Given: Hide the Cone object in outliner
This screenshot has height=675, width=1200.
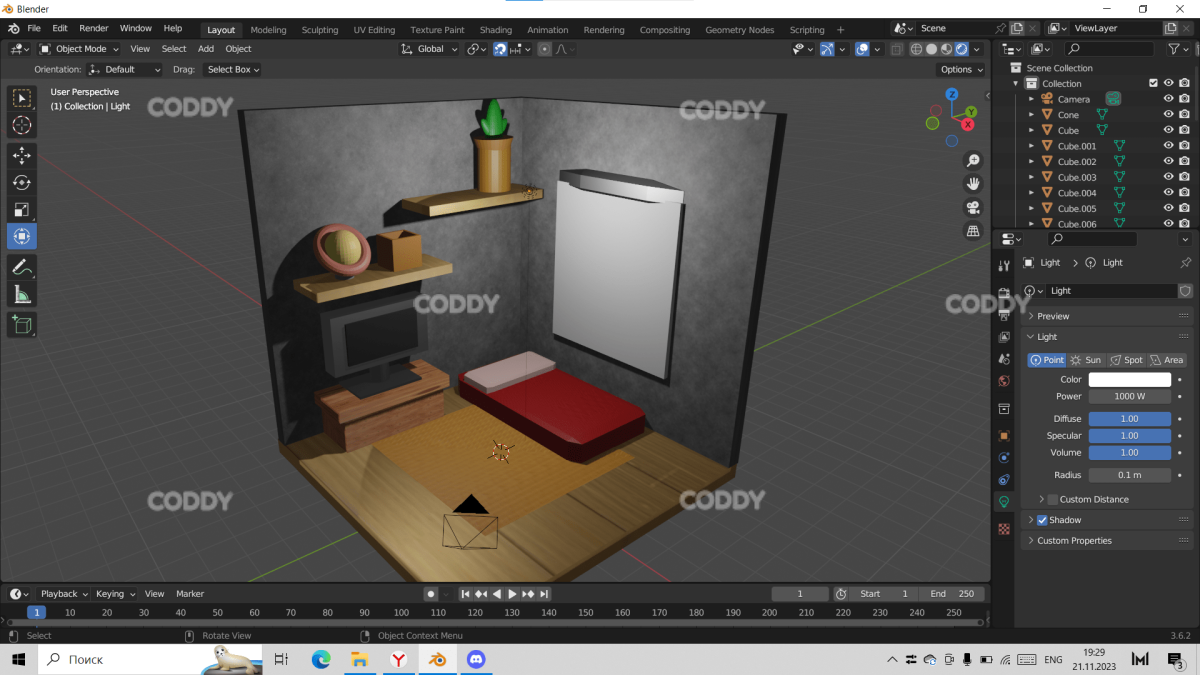Looking at the screenshot, I should click(x=1168, y=115).
